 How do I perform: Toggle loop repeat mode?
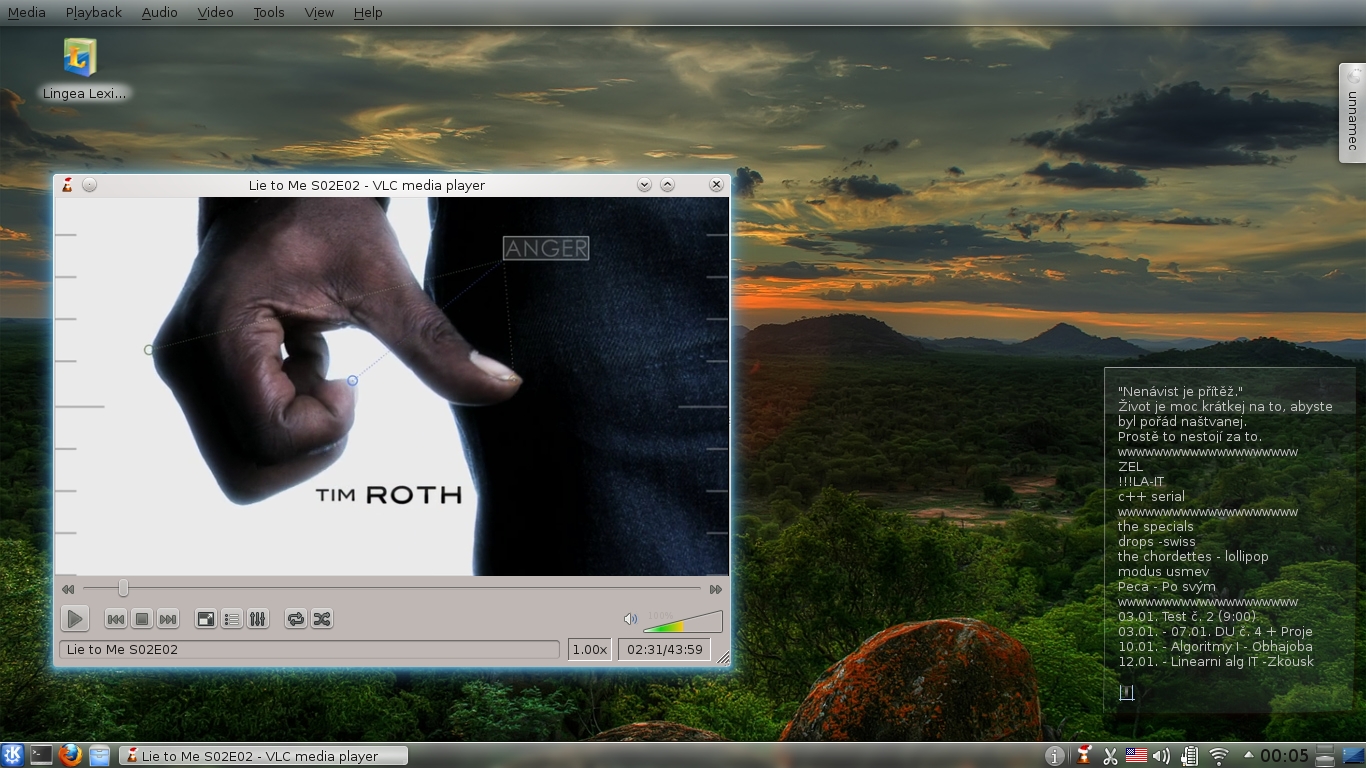point(295,619)
